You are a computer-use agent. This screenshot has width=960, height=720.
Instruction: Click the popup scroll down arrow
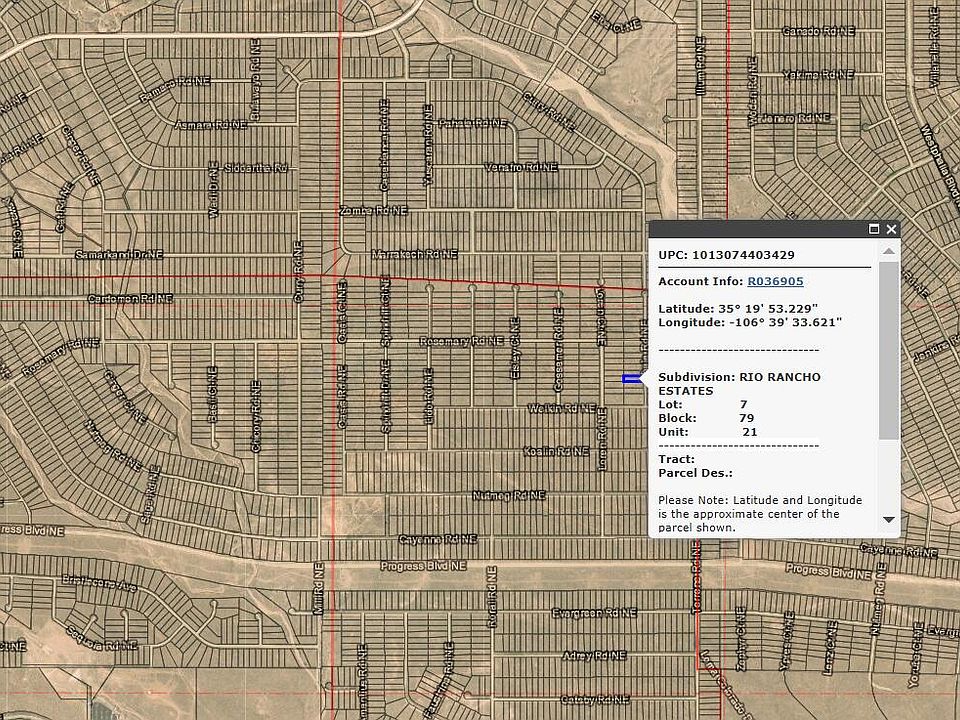point(888,520)
